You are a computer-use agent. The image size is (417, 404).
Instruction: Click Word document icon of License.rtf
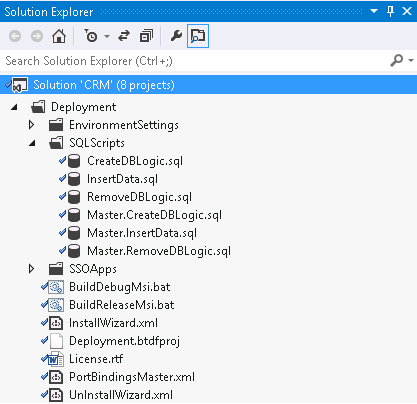56,359
